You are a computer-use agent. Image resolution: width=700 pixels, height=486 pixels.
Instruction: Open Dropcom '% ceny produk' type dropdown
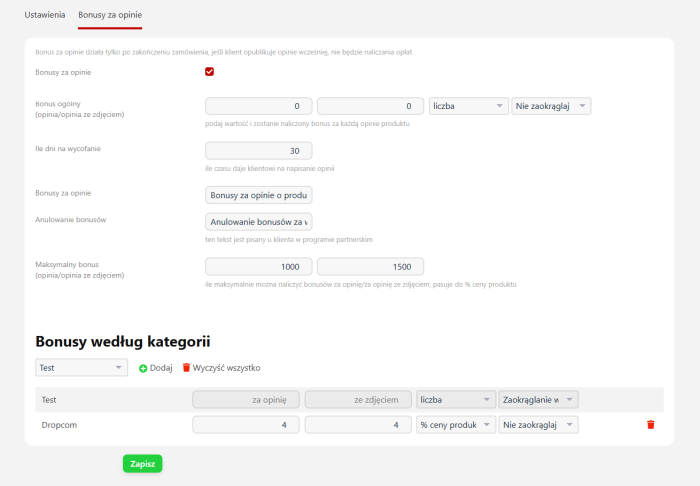pos(456,425)
